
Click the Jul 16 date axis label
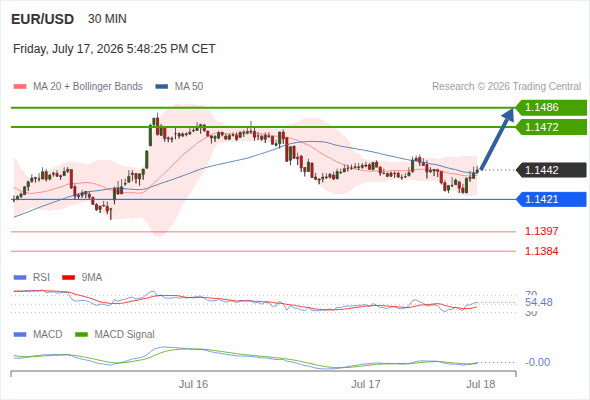(193, 384)
